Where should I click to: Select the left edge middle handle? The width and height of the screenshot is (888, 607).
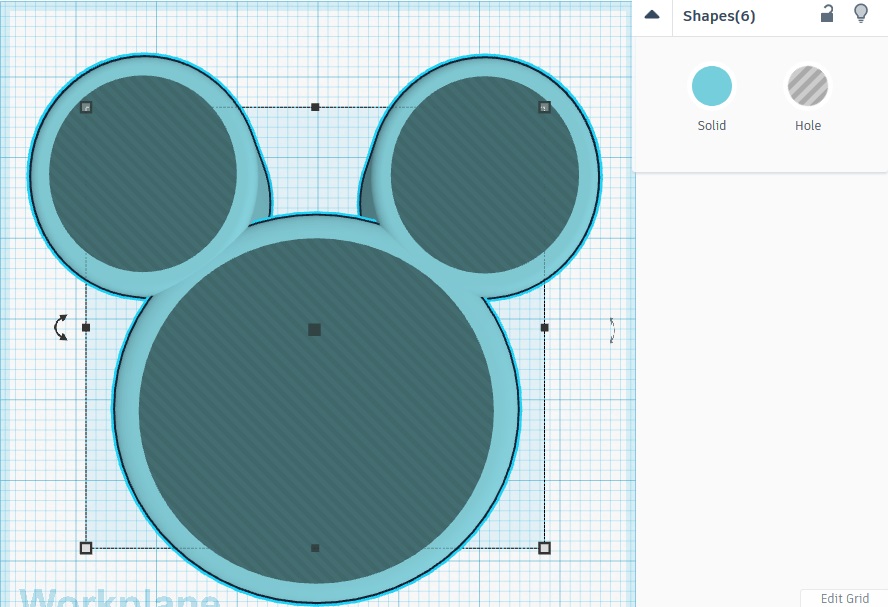pyautogui.click(x=86, y=327)
